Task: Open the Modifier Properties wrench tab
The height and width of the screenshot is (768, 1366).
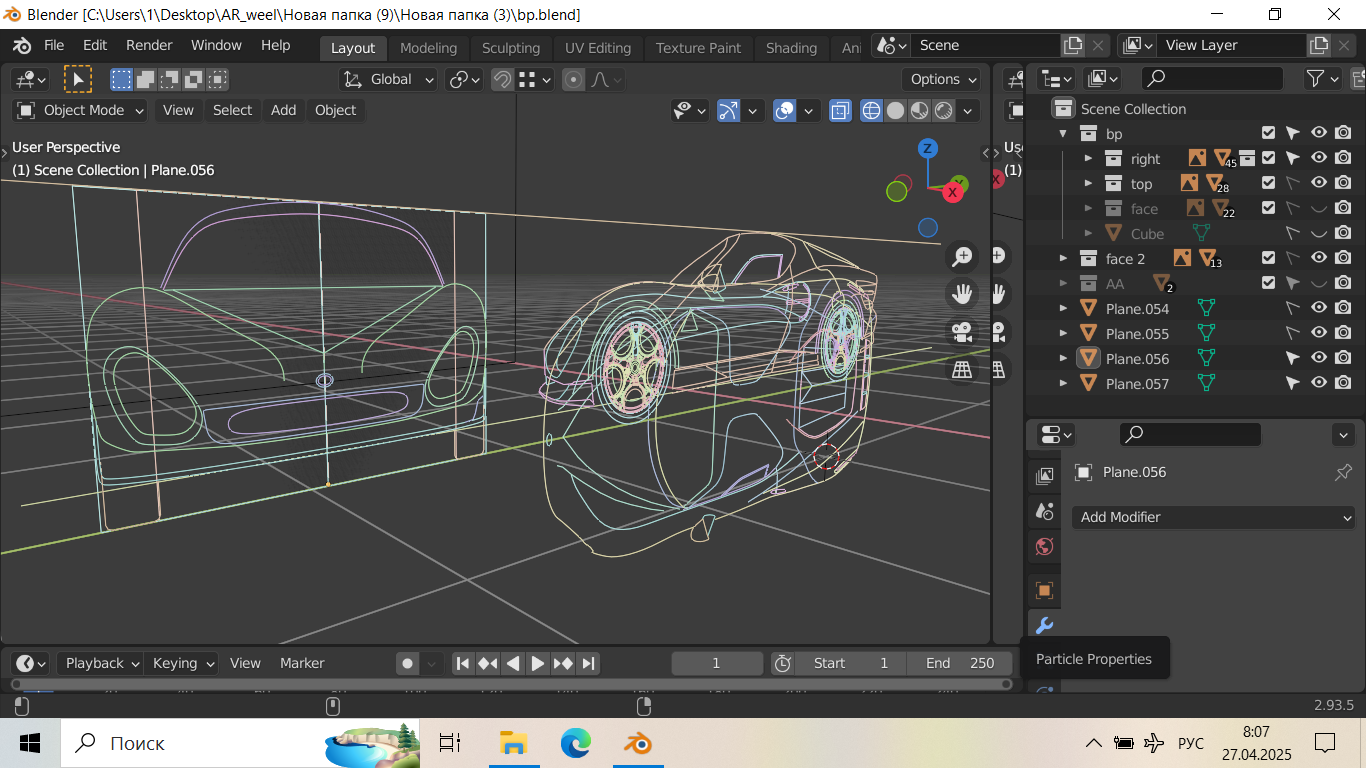Action: tap(1044, 626)
